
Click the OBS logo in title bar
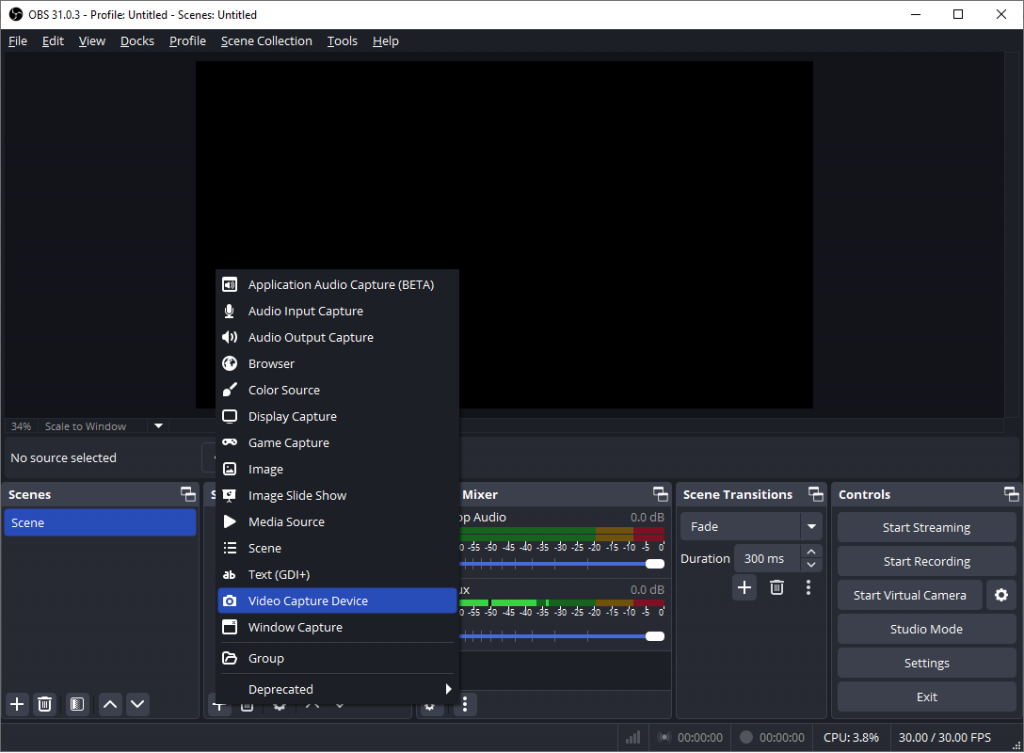coord(16,14)
